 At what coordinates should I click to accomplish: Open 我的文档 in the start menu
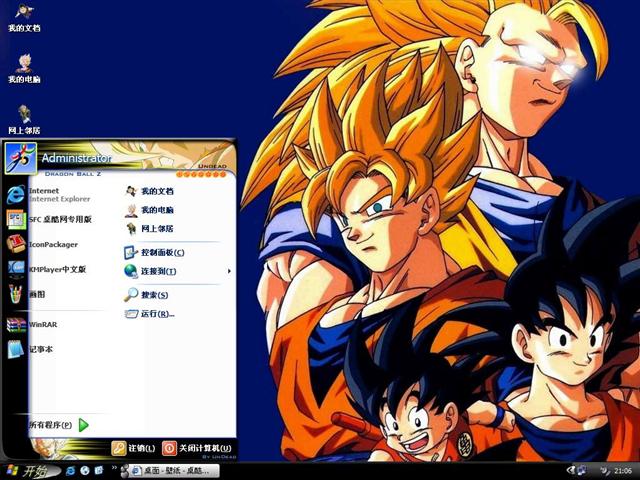pyautogui.click(x=149, y=191)
